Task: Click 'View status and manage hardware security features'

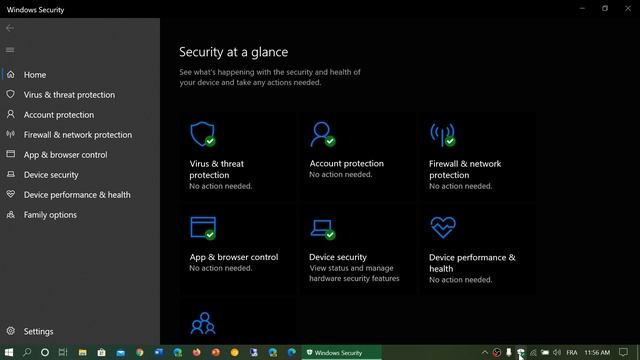Action: [354, 273]
